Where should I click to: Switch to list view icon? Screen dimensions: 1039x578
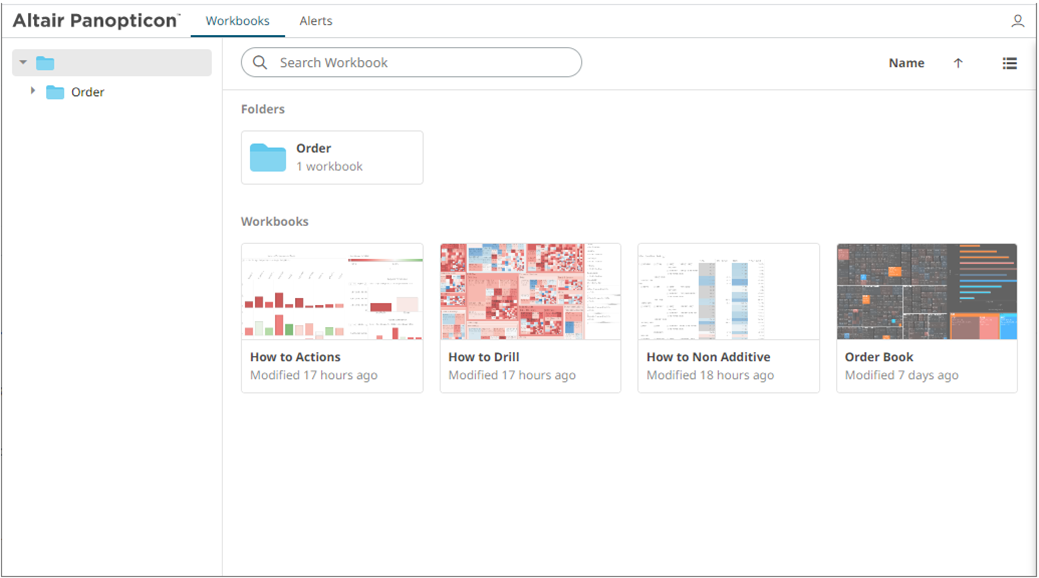1010,63
